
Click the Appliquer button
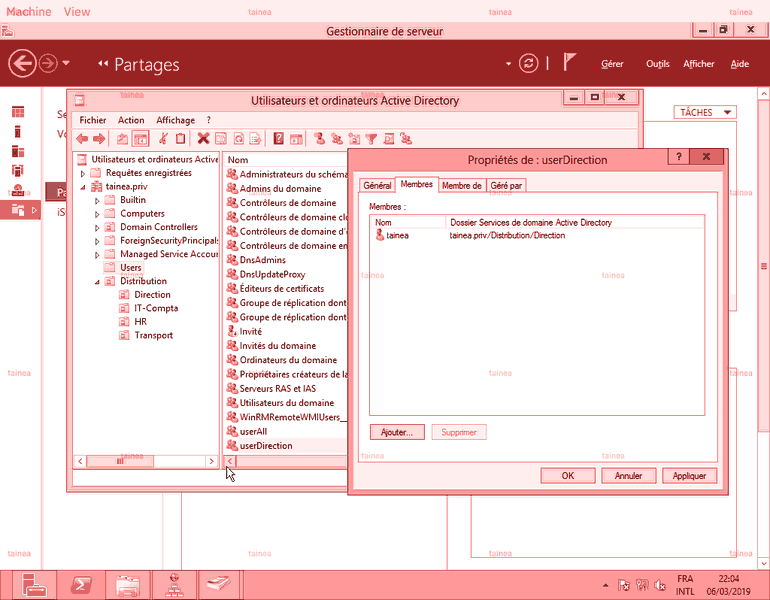click(689, 476)
